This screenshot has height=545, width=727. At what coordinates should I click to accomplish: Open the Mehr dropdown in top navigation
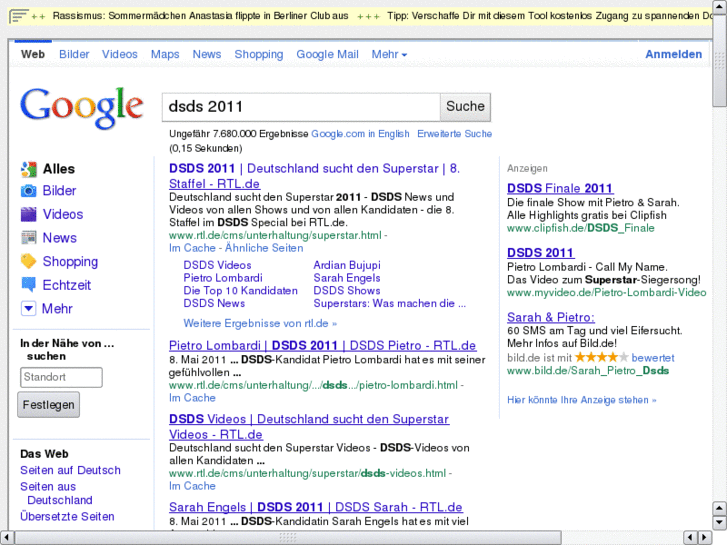click(389, 54)
